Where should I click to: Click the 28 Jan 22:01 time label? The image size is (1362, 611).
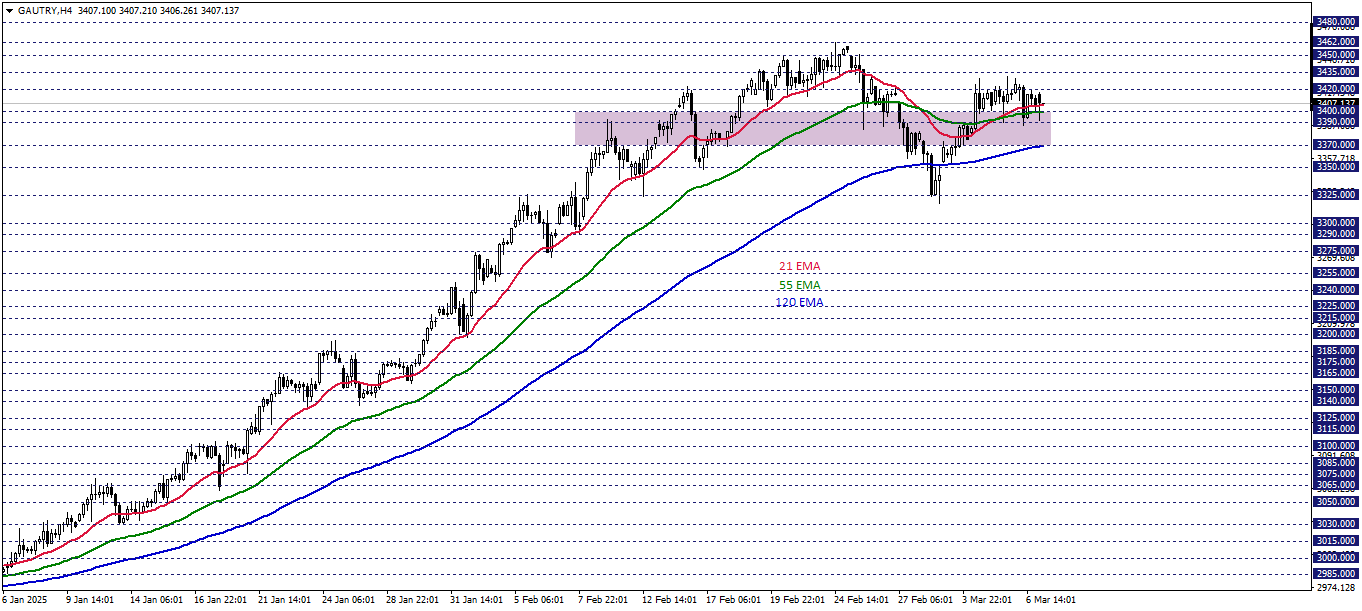pos(413,600)
